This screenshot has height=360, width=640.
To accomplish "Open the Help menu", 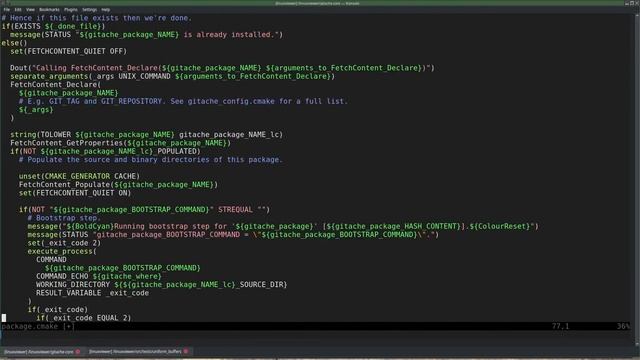I will point(106,9).
